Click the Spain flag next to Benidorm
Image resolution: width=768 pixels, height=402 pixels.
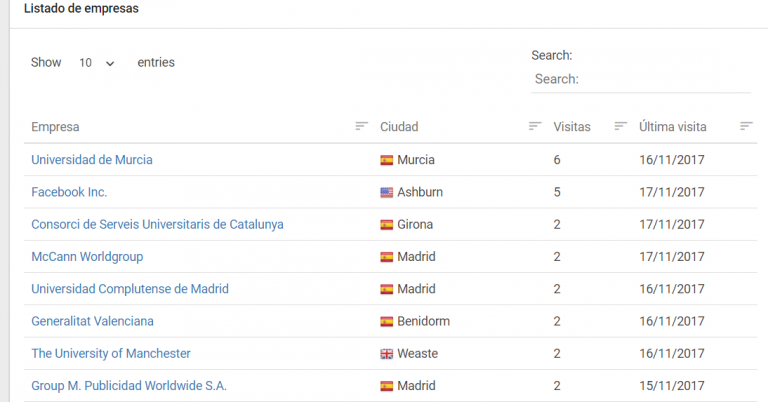click(386, 322)
